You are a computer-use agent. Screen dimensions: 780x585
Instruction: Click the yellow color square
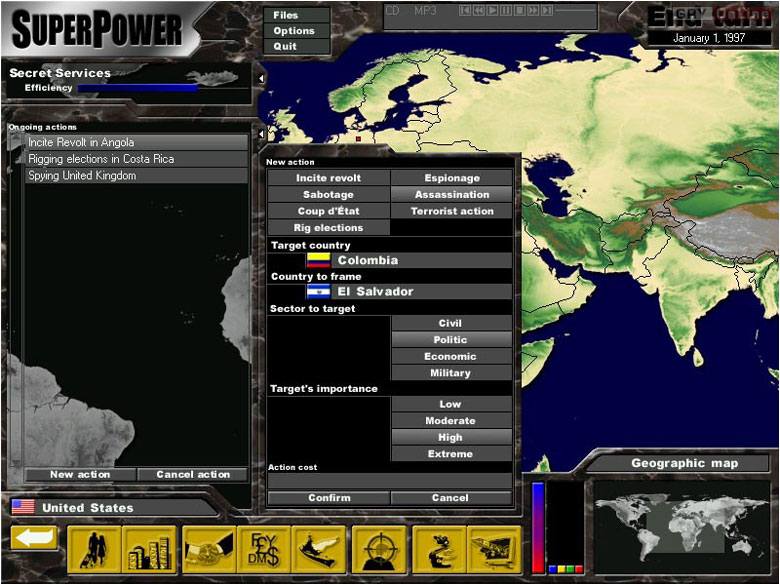tap(561, 569)
